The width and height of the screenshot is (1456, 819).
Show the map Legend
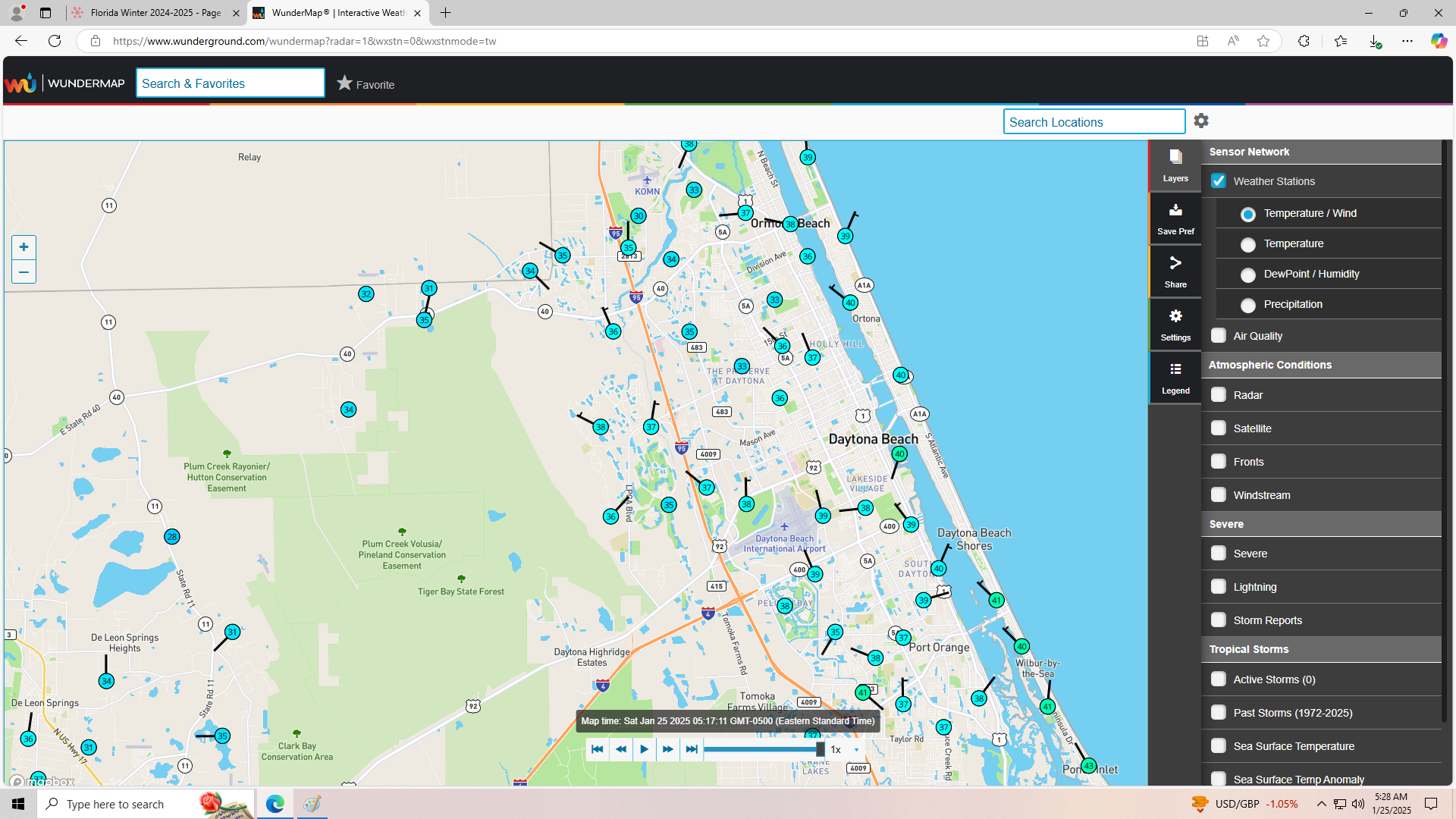1175,378
